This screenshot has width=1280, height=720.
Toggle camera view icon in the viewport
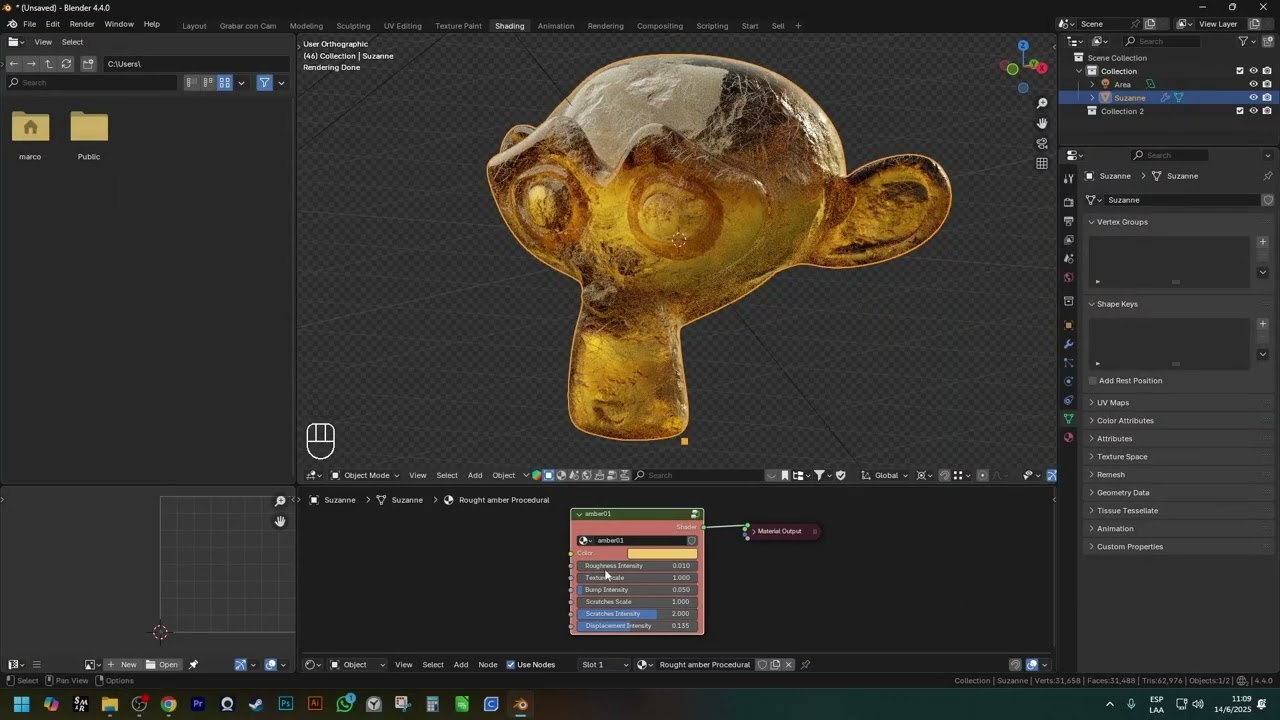1042,143
